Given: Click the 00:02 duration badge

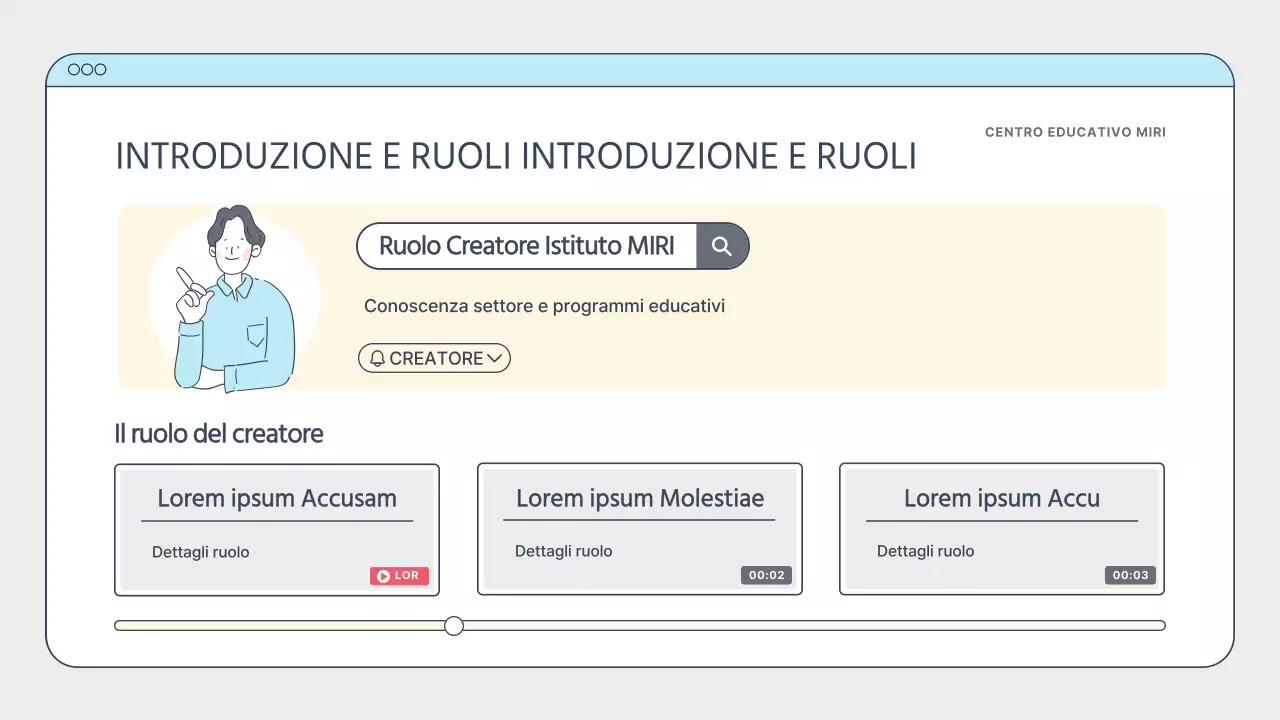Looking at the screenshot, I should (x=766, y=574).
